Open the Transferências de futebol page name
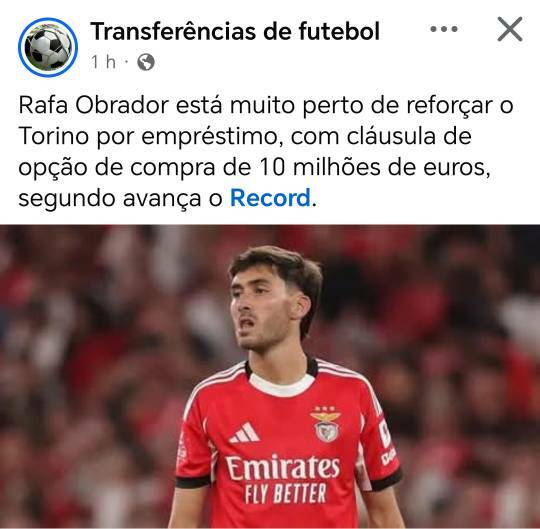This screenshot has width=540, height=529. [235, 31]
